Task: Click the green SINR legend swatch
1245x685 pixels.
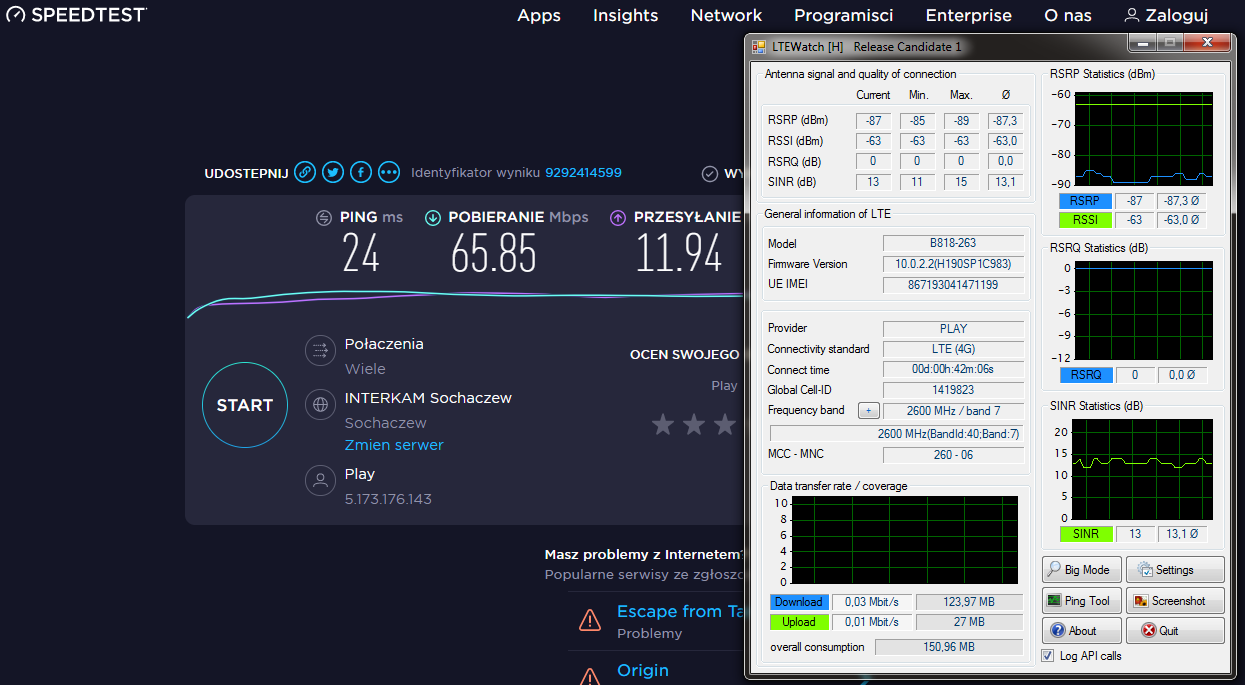Action: 1085,534
